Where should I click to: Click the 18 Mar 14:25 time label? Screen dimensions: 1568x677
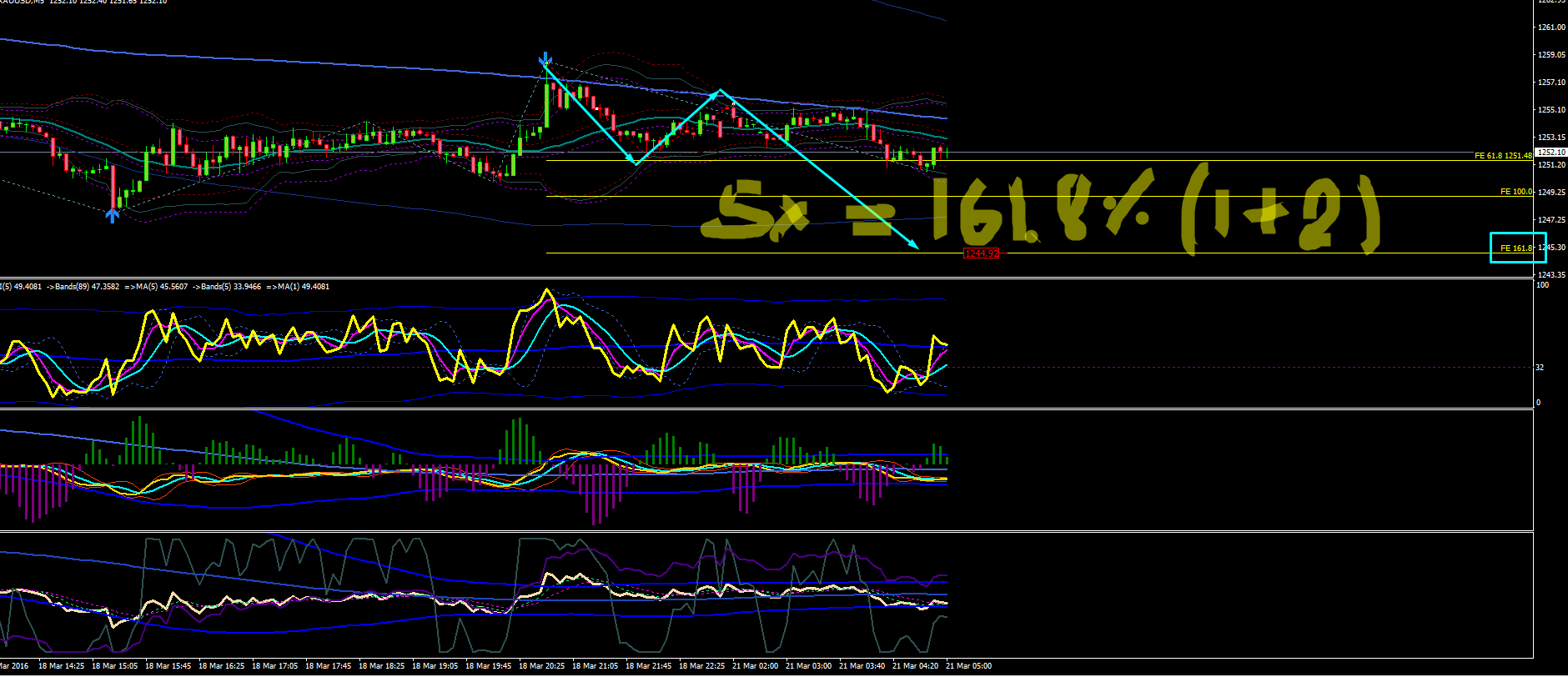(x=61, y=666)
